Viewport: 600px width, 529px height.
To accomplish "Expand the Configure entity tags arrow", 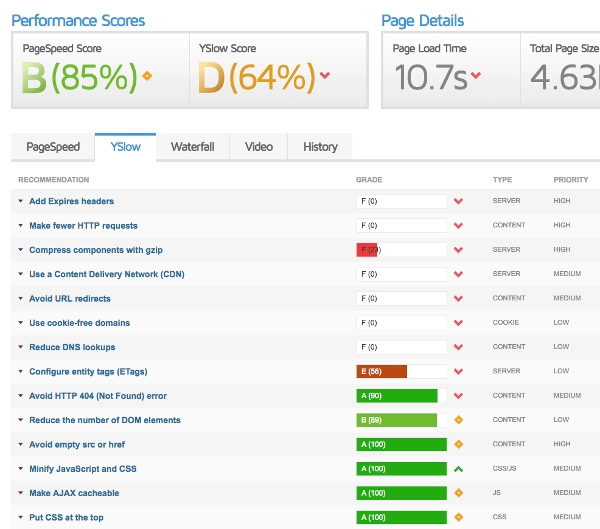I will pos(21,371).
